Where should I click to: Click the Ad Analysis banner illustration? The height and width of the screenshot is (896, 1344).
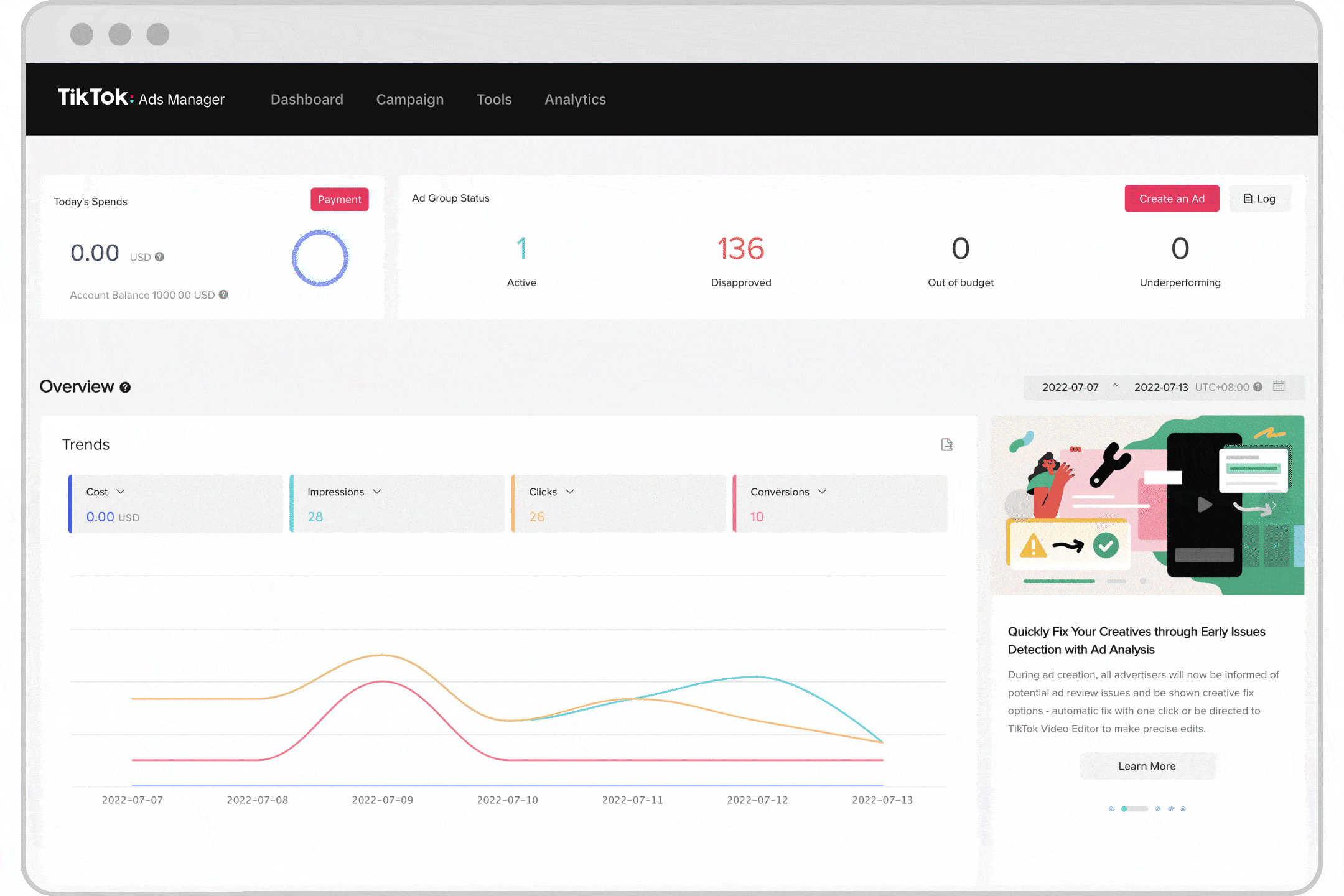(x=1147, y=505)
